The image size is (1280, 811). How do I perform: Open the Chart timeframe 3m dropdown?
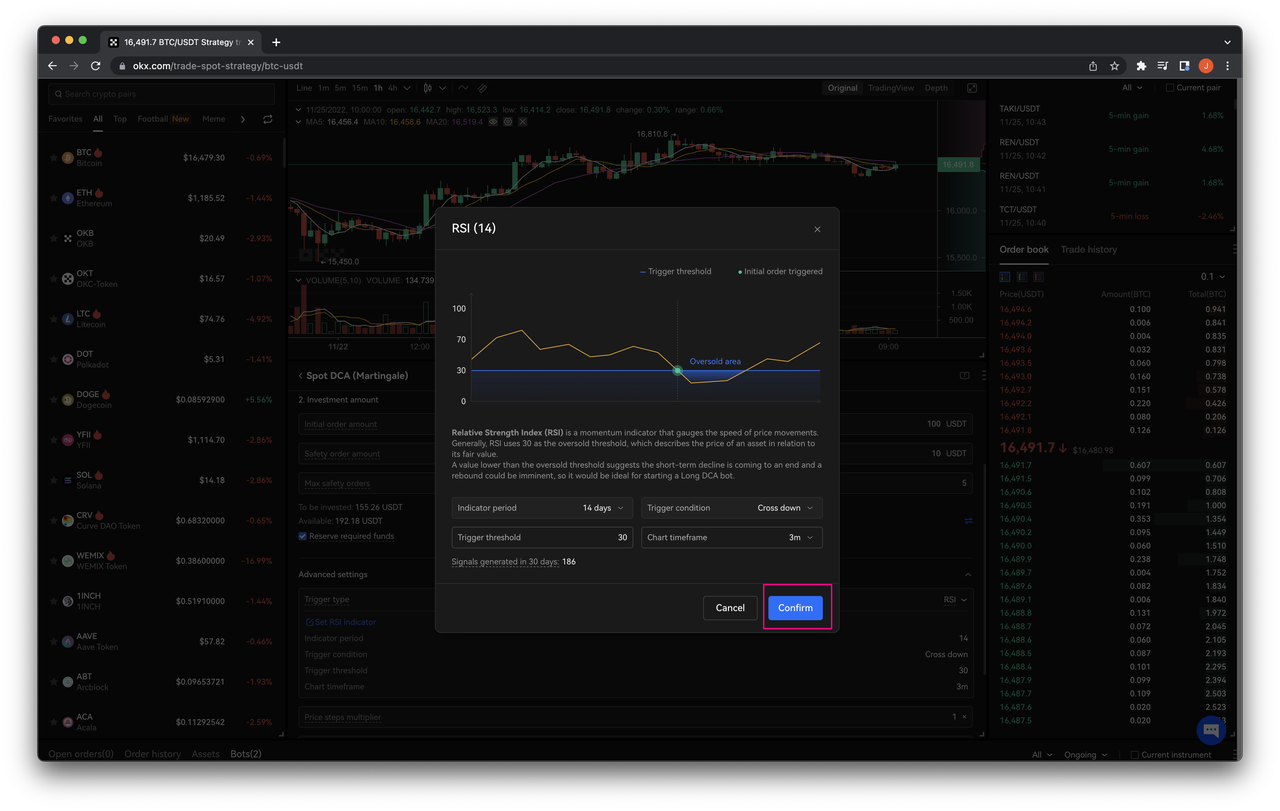click(x=731, y=537)
